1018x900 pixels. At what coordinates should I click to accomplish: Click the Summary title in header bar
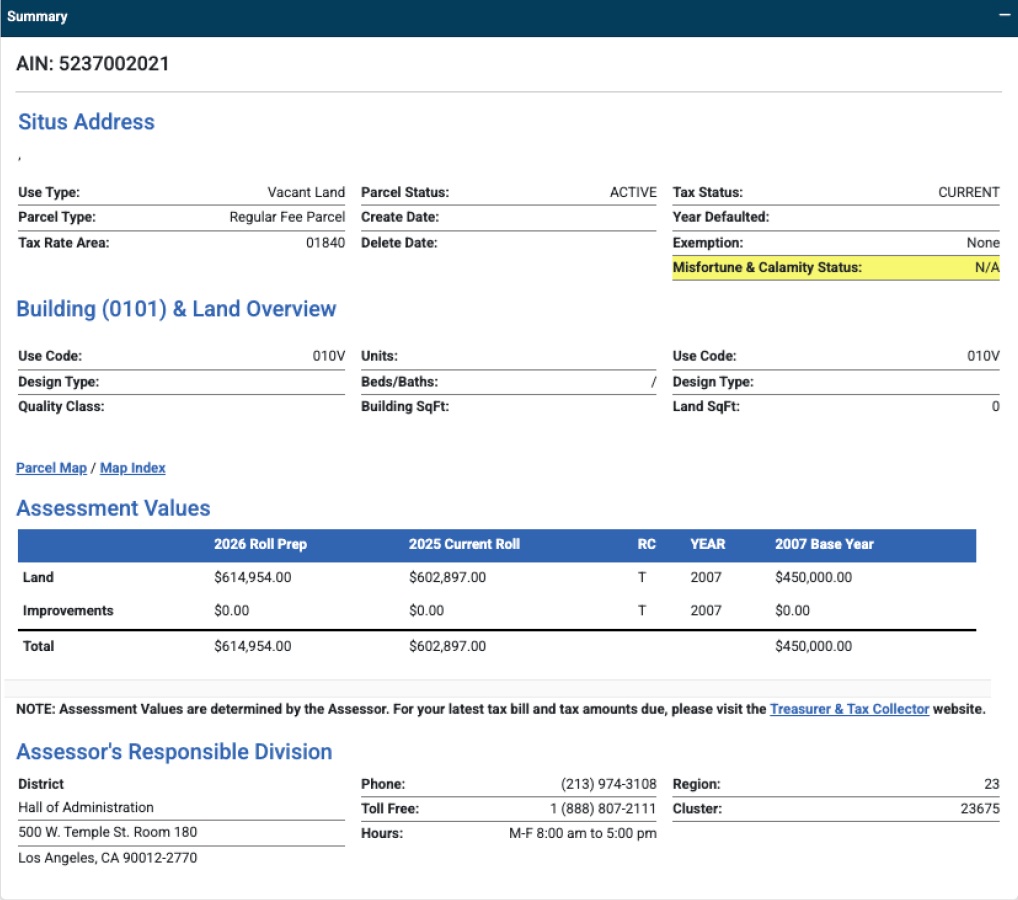pos(37,17)
